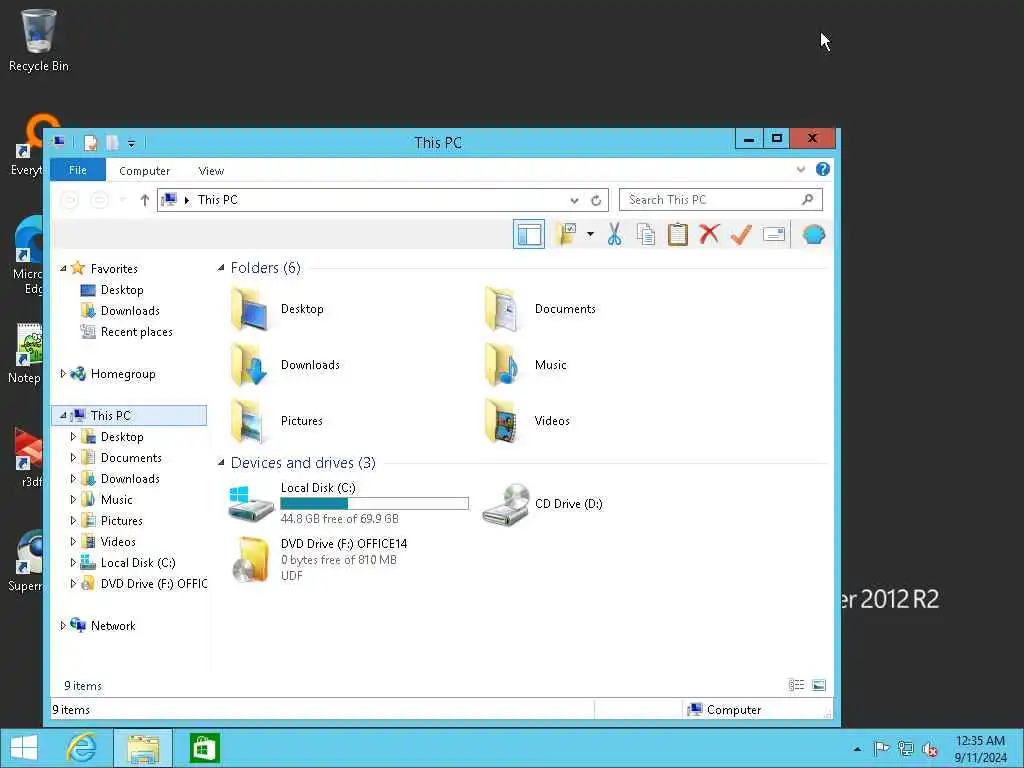Click the This PC breadcrumb in address bar
Viewport: 1024px width, 768px height.
point(217,200)
